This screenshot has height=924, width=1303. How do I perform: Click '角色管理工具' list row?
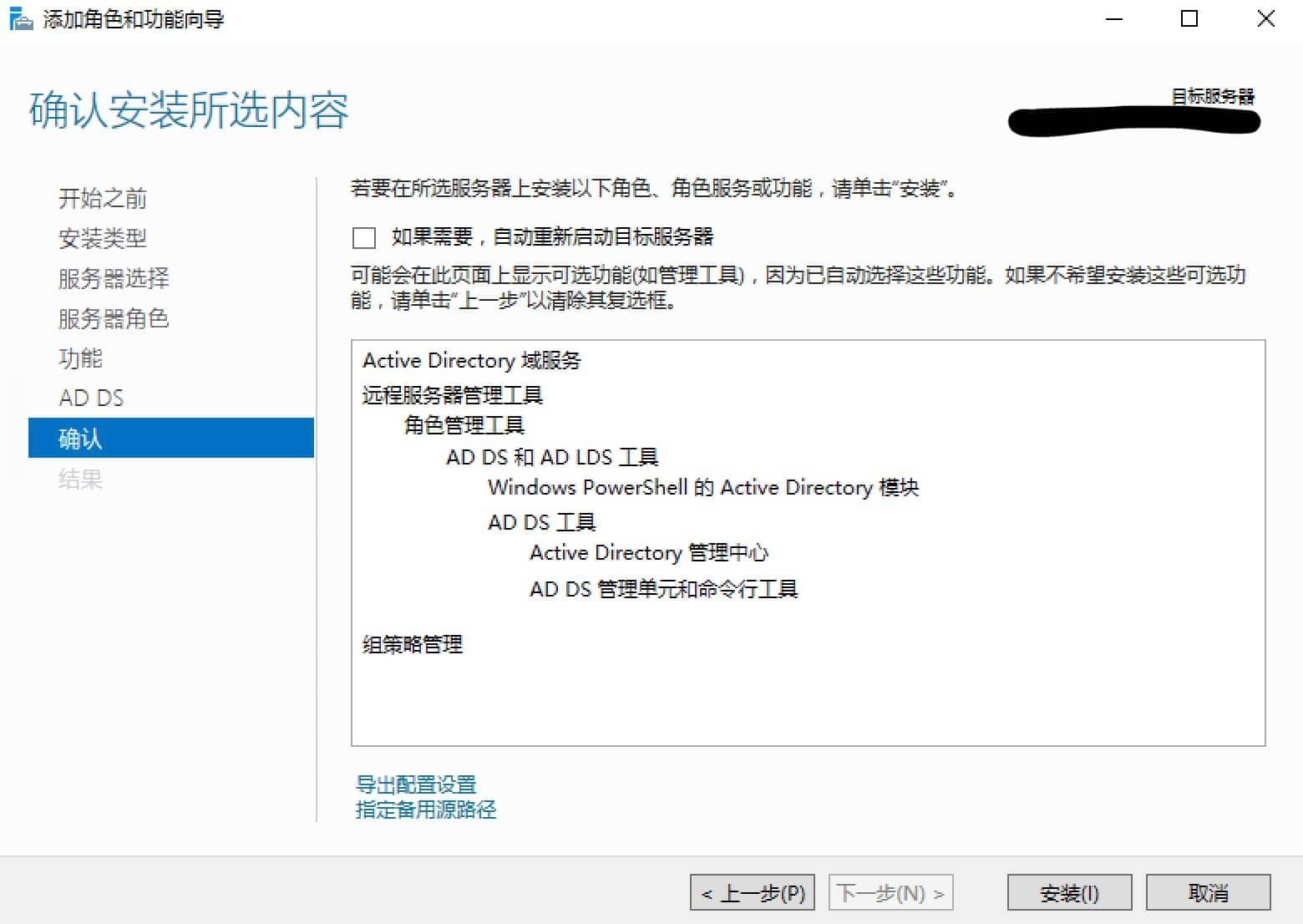[464, 425]
